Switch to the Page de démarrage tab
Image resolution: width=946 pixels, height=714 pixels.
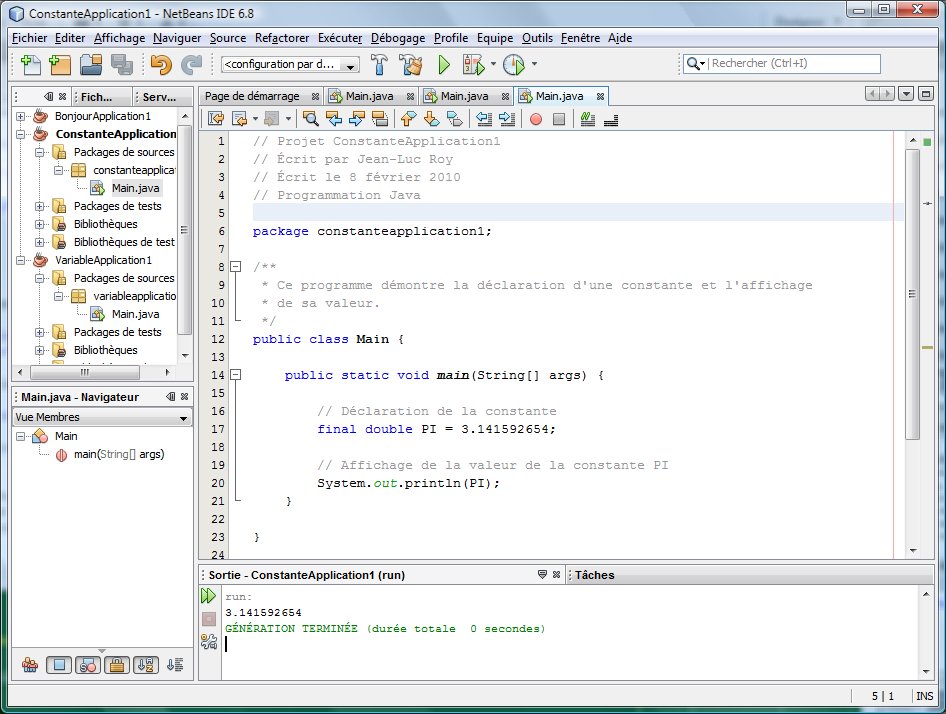point(252,96)
